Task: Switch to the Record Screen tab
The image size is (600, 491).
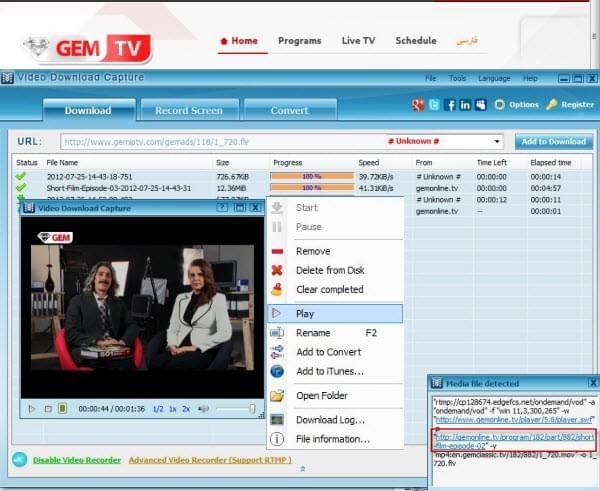Action: [189, 110]
